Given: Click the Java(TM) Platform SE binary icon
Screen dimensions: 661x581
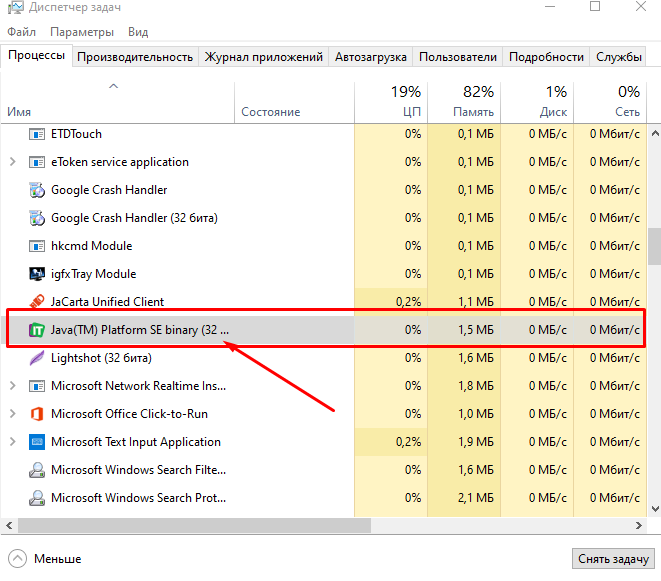Looking at the screenshot, I should click(37, 330).
